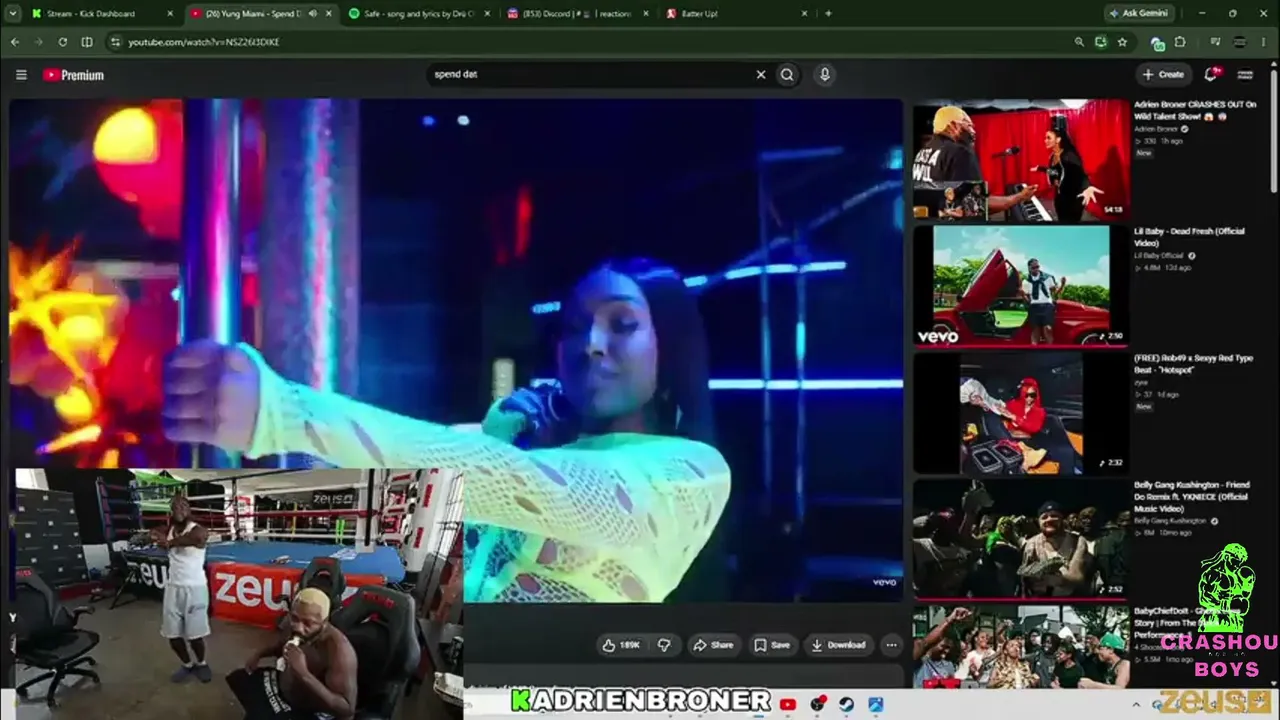Open the extensions puzzle icon
The height and width of the screenshot is (720, 1280).
click(x=1181, y=42)
